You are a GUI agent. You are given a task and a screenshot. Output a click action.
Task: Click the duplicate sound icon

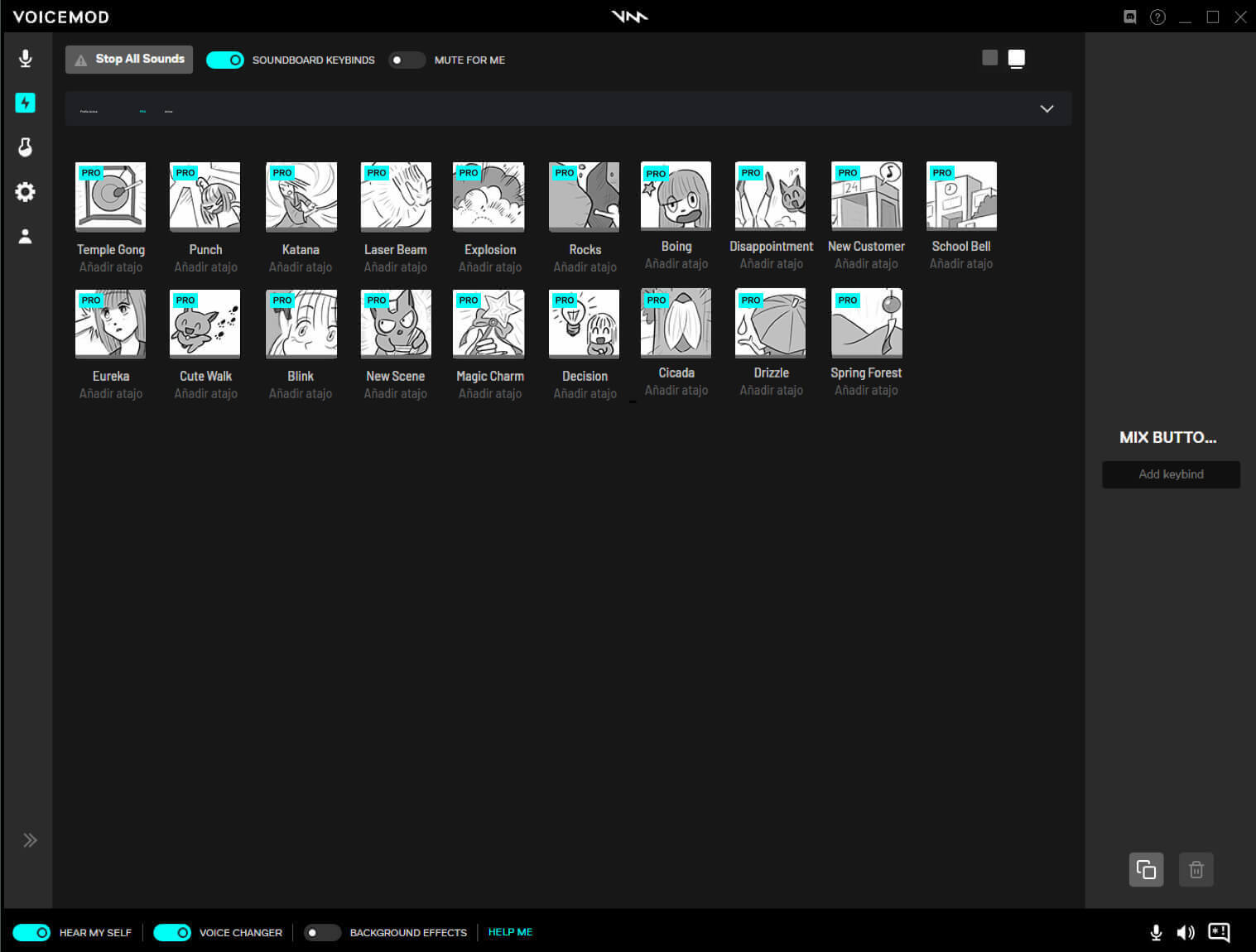1146,869
